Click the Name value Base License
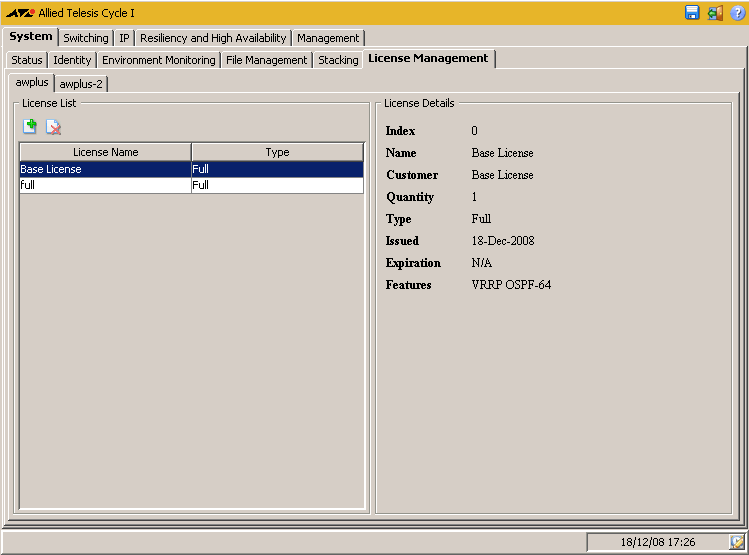 coord(503,153)
